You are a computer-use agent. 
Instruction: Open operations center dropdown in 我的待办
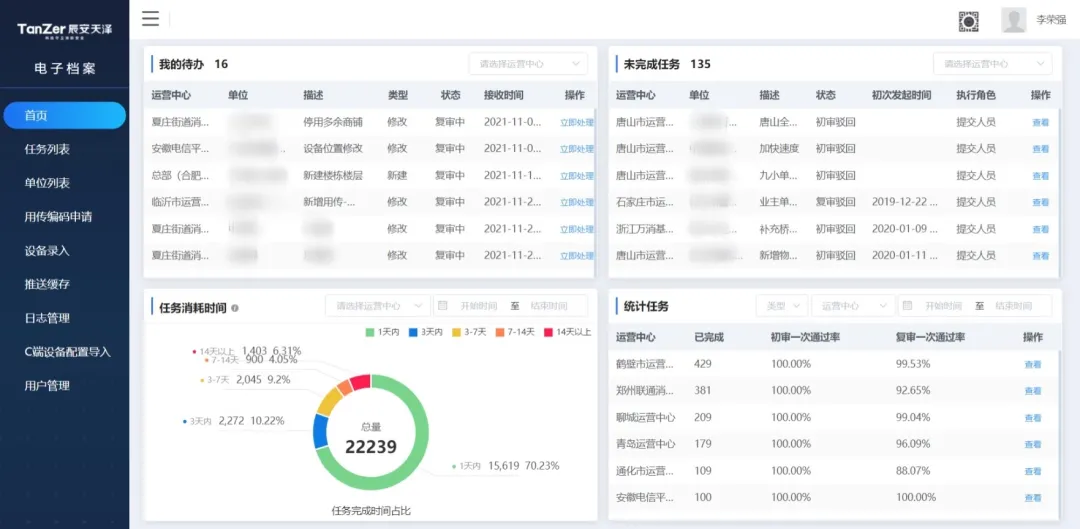(527, 64)
